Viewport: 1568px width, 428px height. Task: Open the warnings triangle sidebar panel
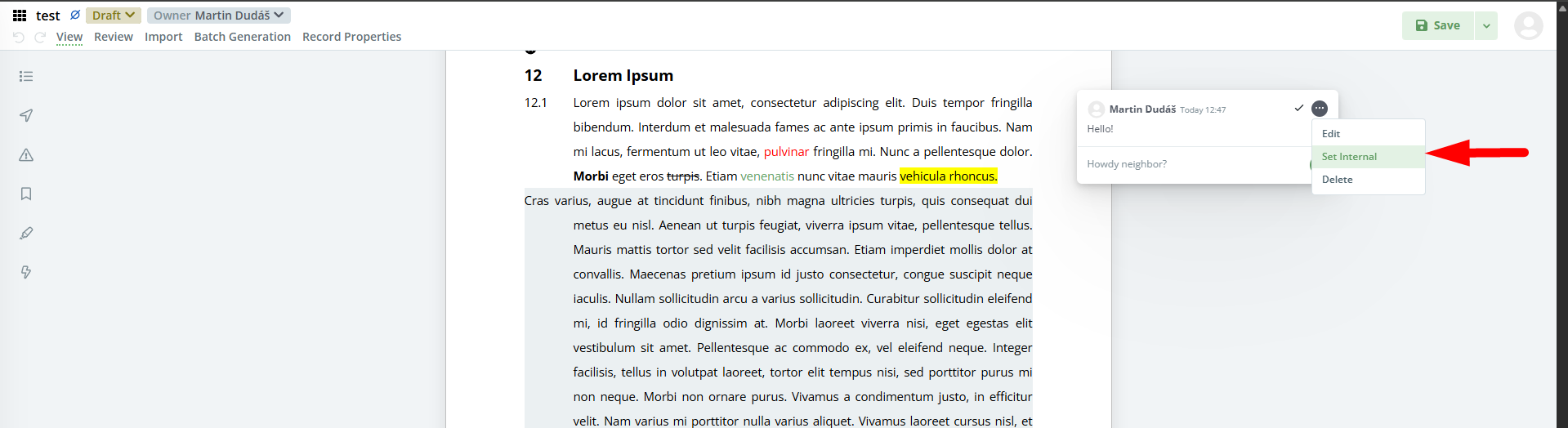[x=26, y=155]
